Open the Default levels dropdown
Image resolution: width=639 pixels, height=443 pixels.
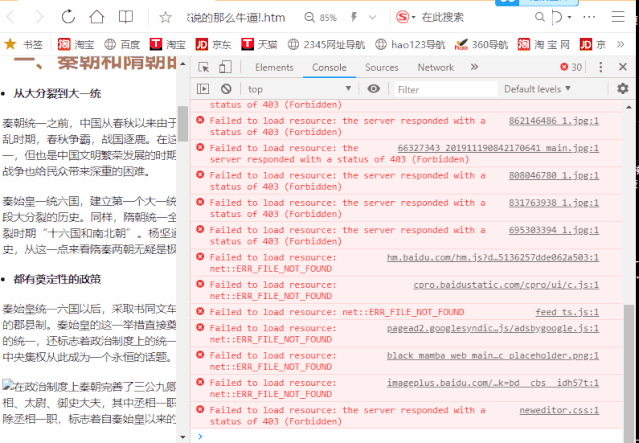537,89
